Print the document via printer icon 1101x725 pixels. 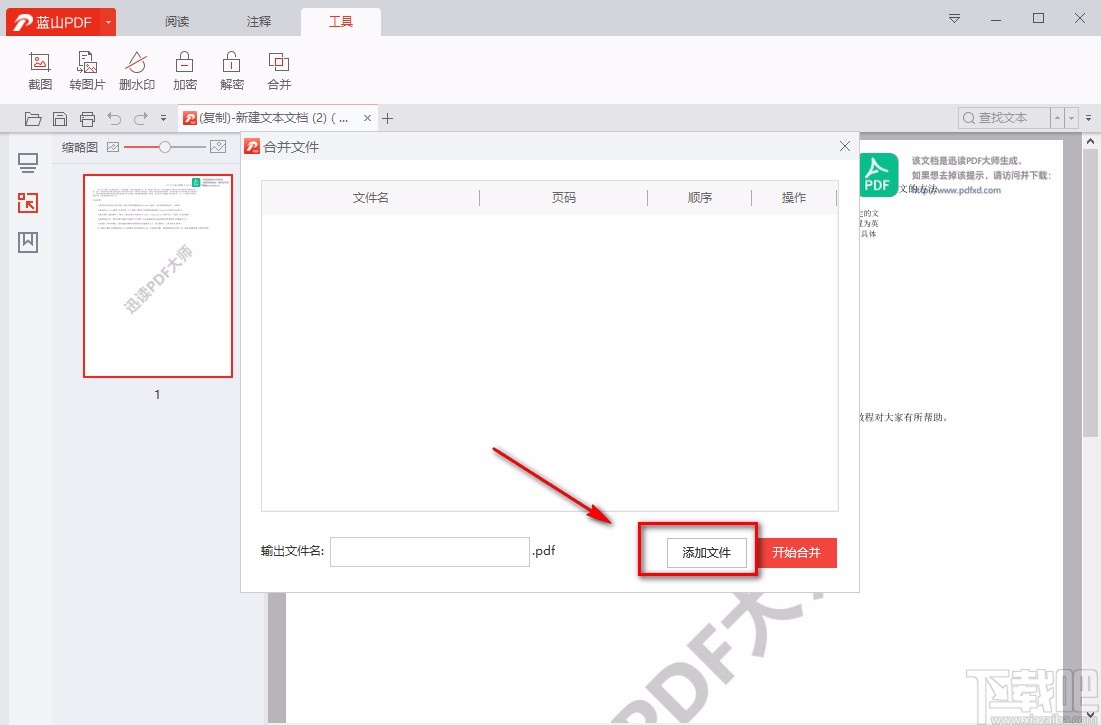click(x=87, y=119)
